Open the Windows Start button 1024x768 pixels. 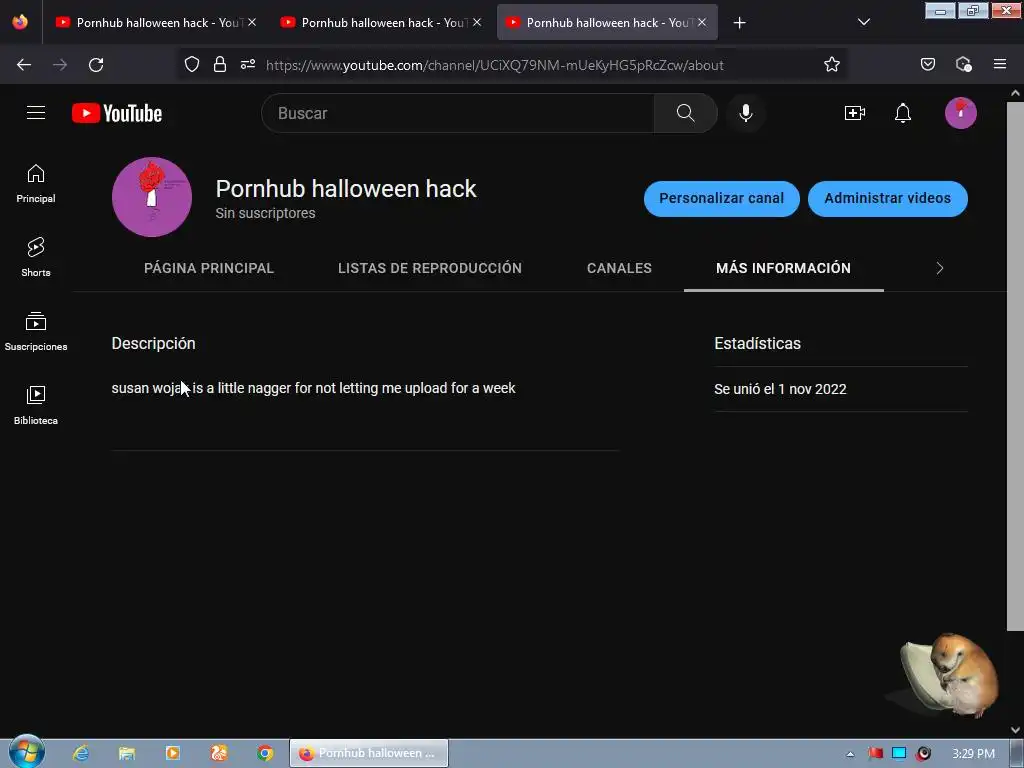coord(27,752)
